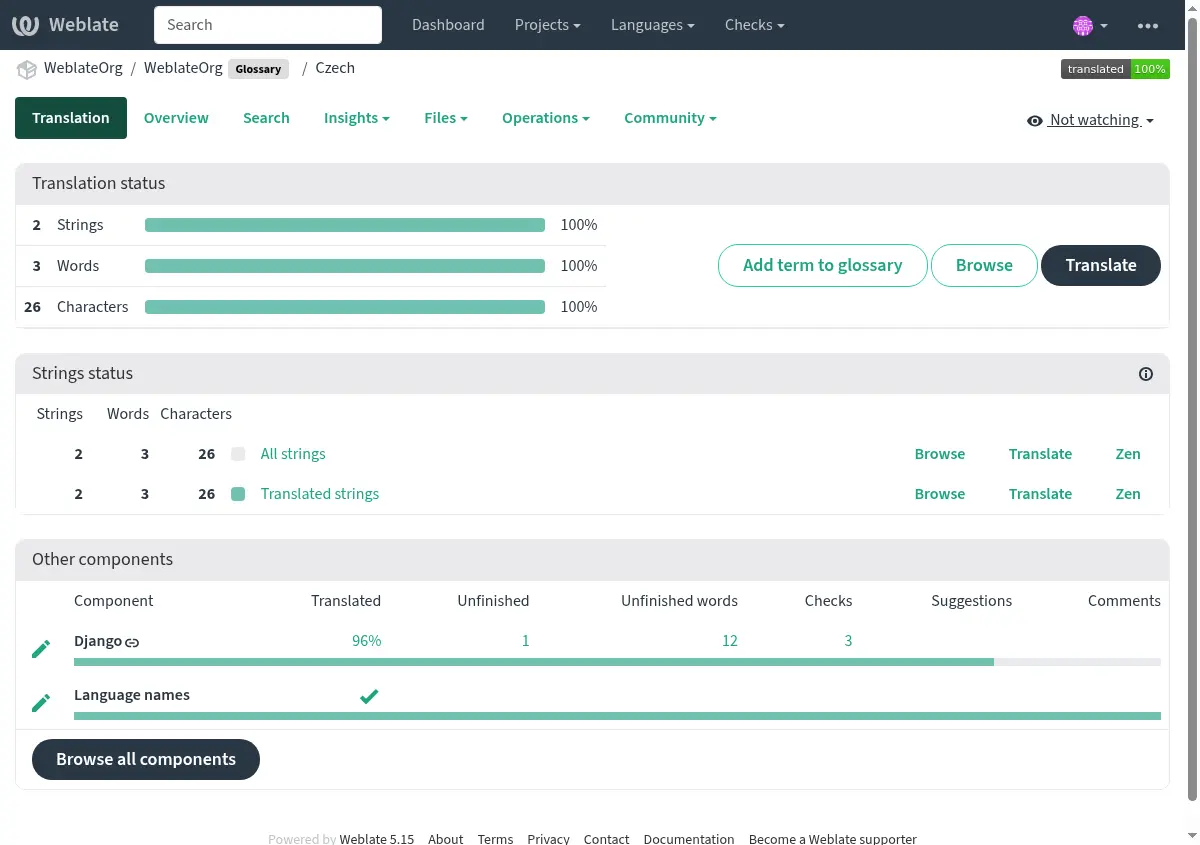Click Django's unfinished count 1
Viewport: 1200px width, 845px height.
click(525, 641)
